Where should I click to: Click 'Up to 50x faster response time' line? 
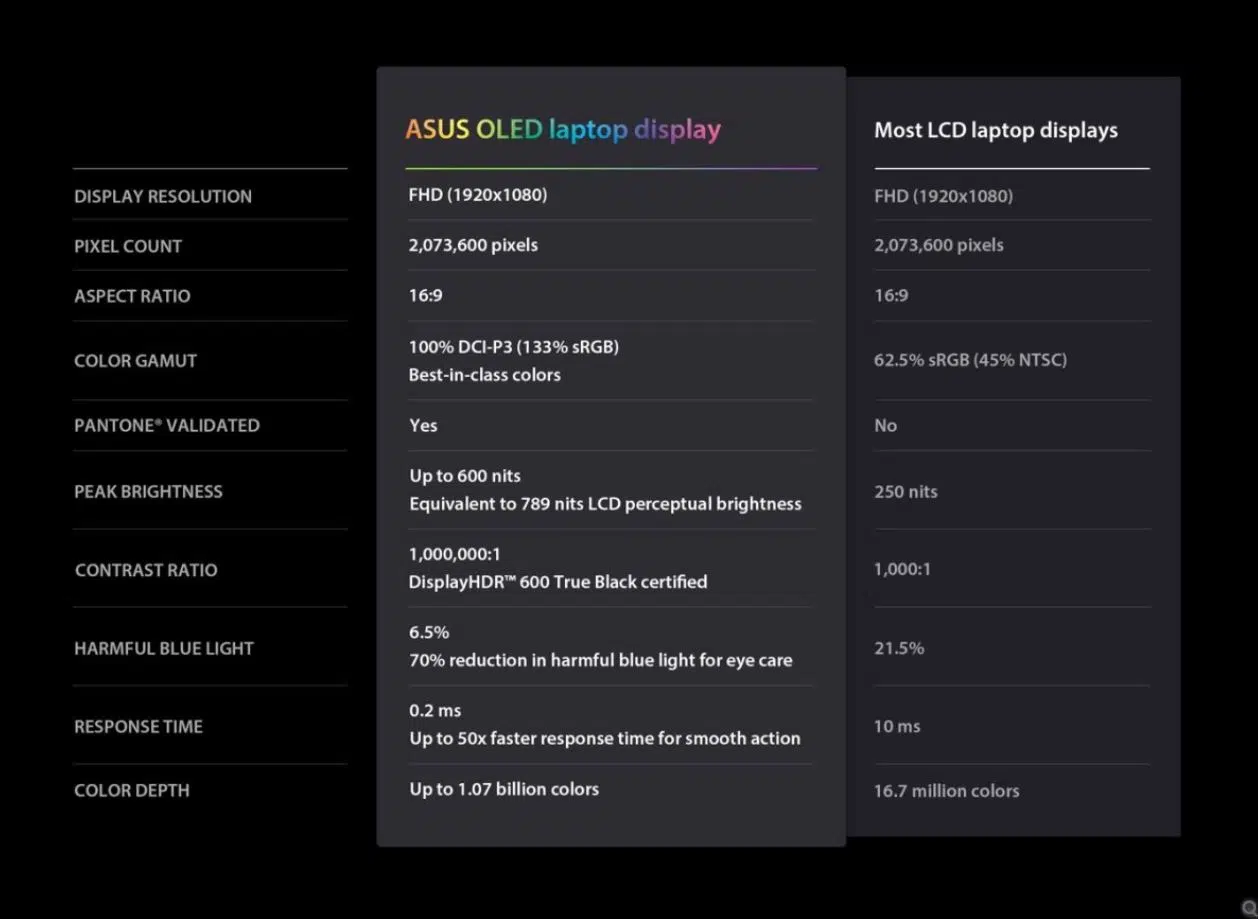(x=605, y=738)
